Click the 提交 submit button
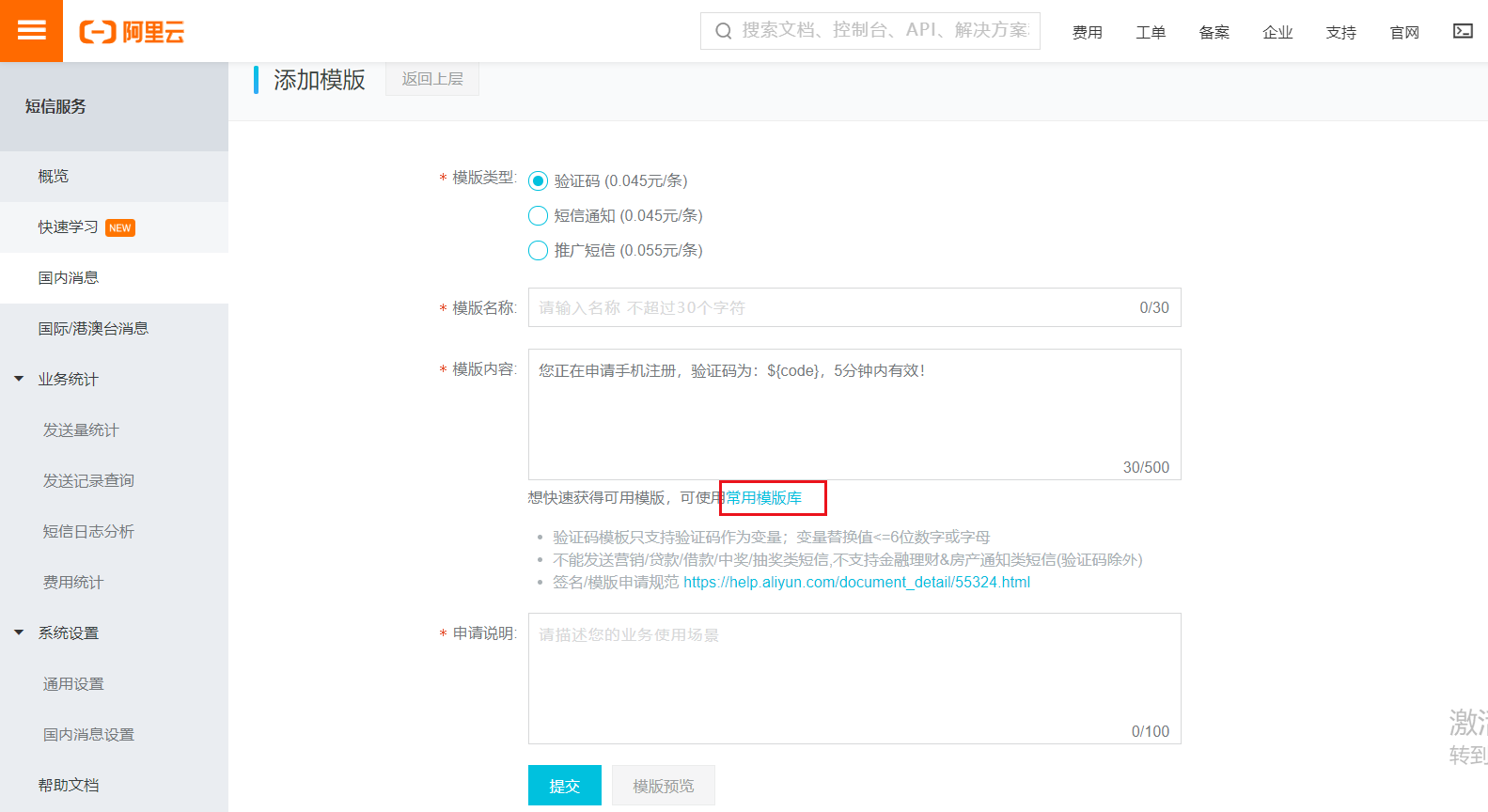 (x=564, y=786)
